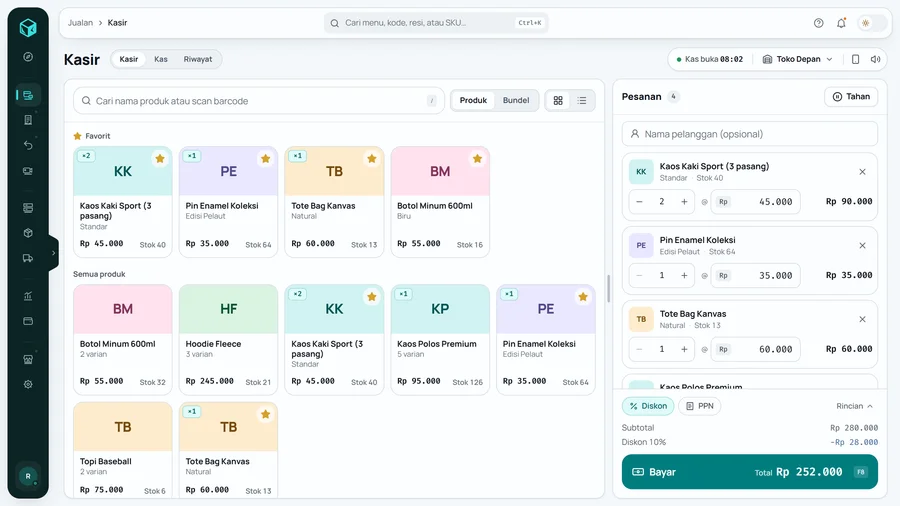Expand the sidebar with the arrow handle

pos(53,252)
